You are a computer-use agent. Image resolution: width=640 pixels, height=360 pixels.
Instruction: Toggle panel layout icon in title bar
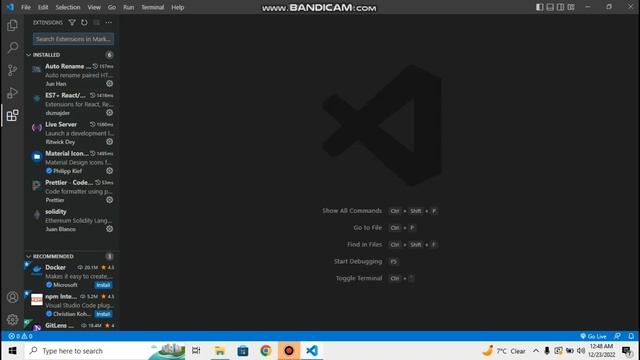pyautogui.click(x=550, y=7)
